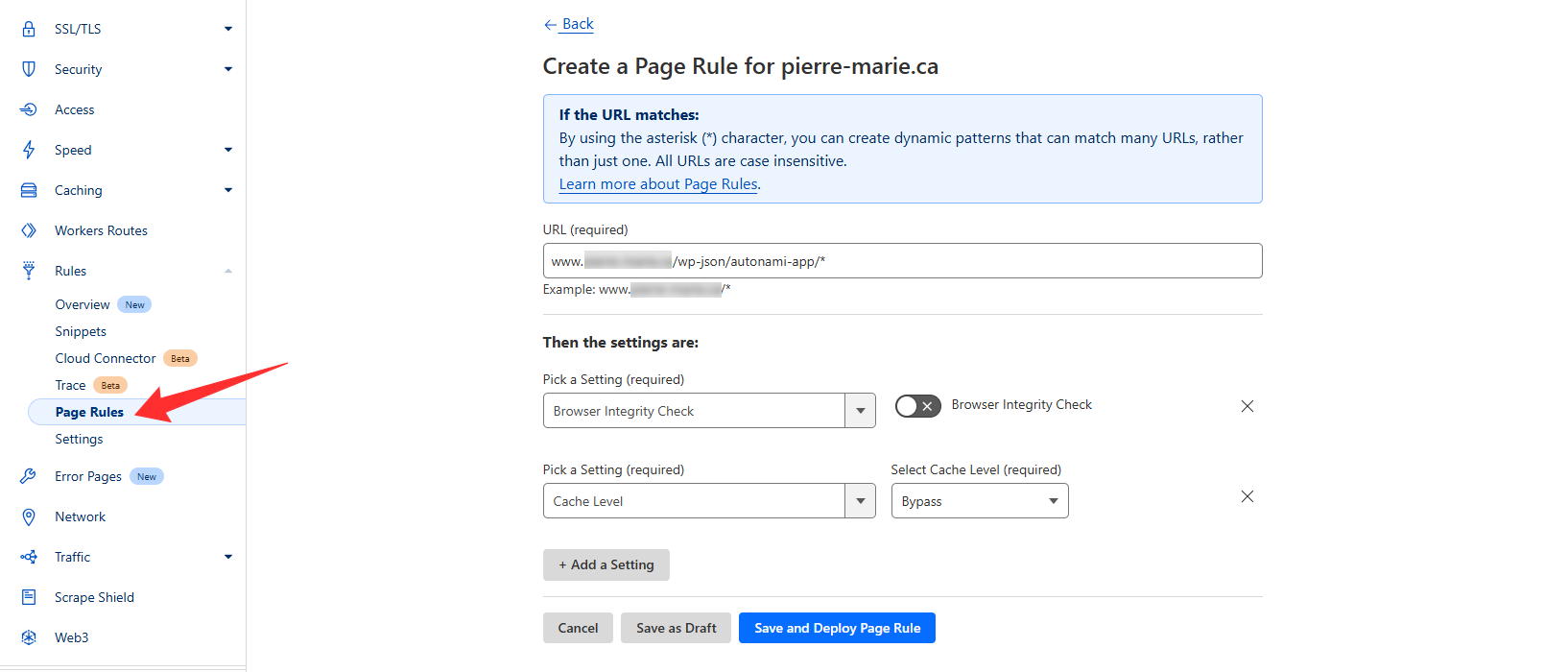Remove the Browser Integrity Check setting row
This screenshot has width=1568, height=672.
pyautogui.click(x=1247, y=406)
